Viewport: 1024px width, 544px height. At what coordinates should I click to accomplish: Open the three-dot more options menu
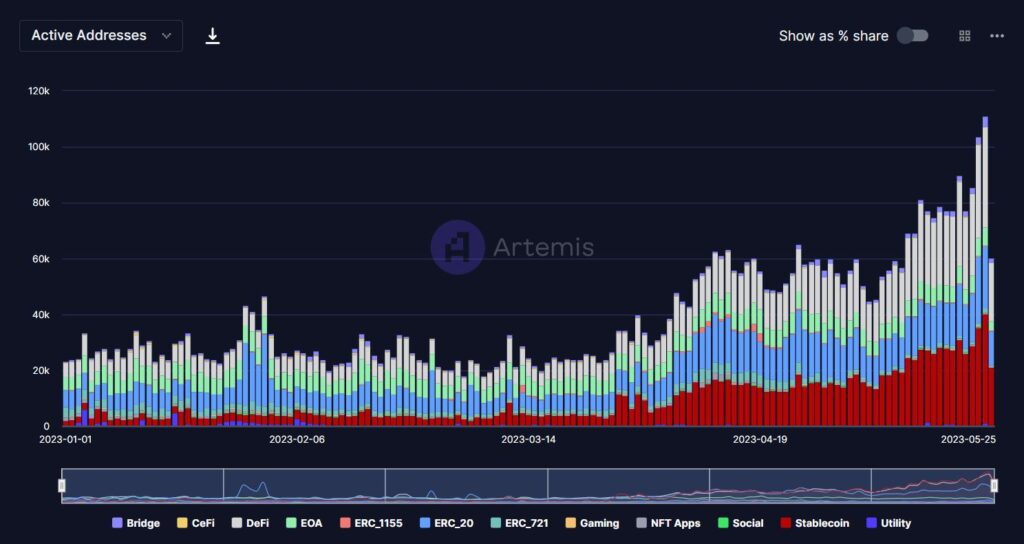pos(997,36)
